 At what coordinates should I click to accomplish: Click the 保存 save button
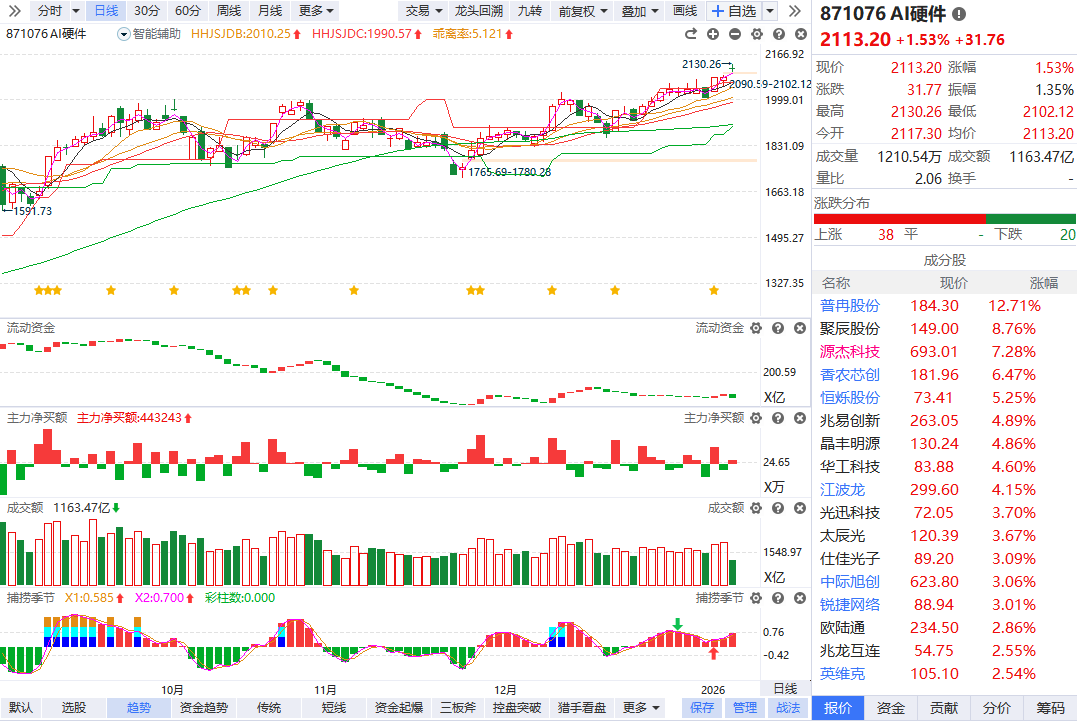point(702,708)
